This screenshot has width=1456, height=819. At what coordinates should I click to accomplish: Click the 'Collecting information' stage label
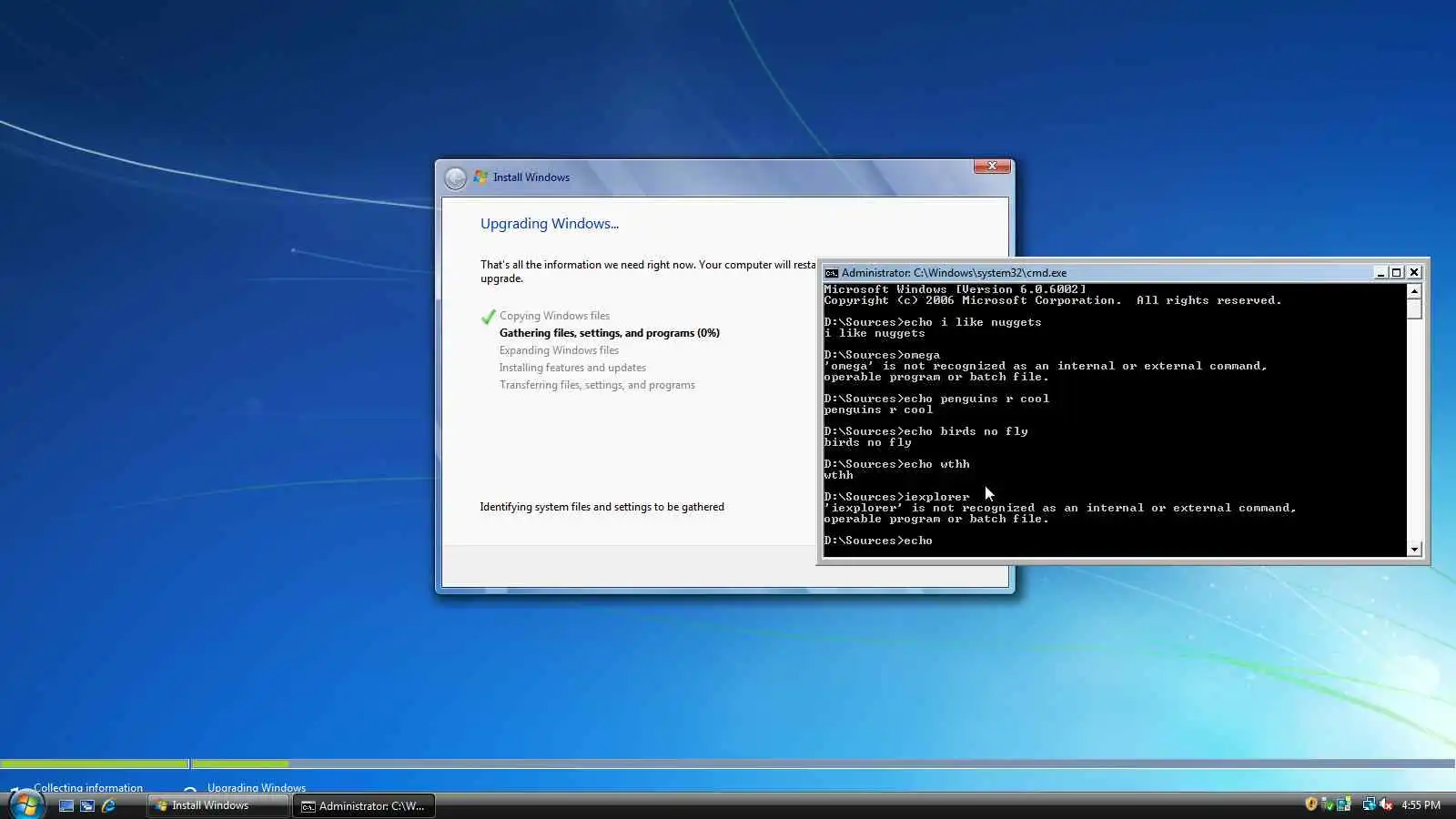88,788
